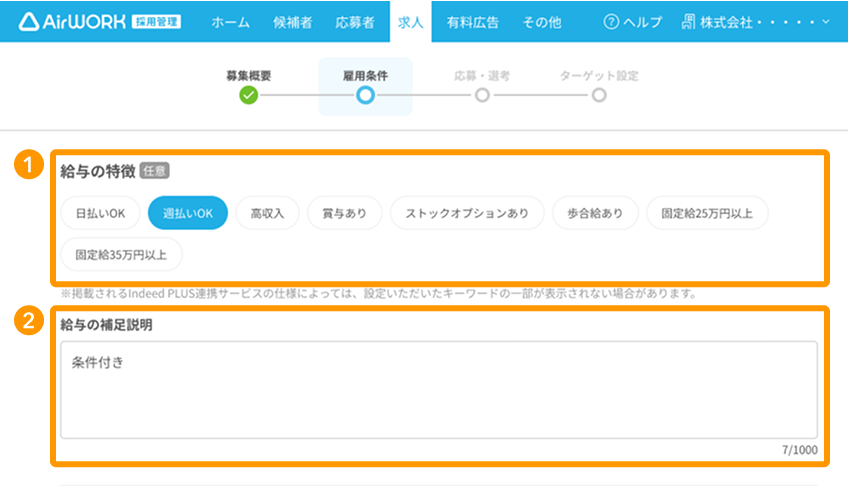Screen dimensions: 848x486
Task: Deselect the 週払いOK tag
Action: click(x=188, y=213)
